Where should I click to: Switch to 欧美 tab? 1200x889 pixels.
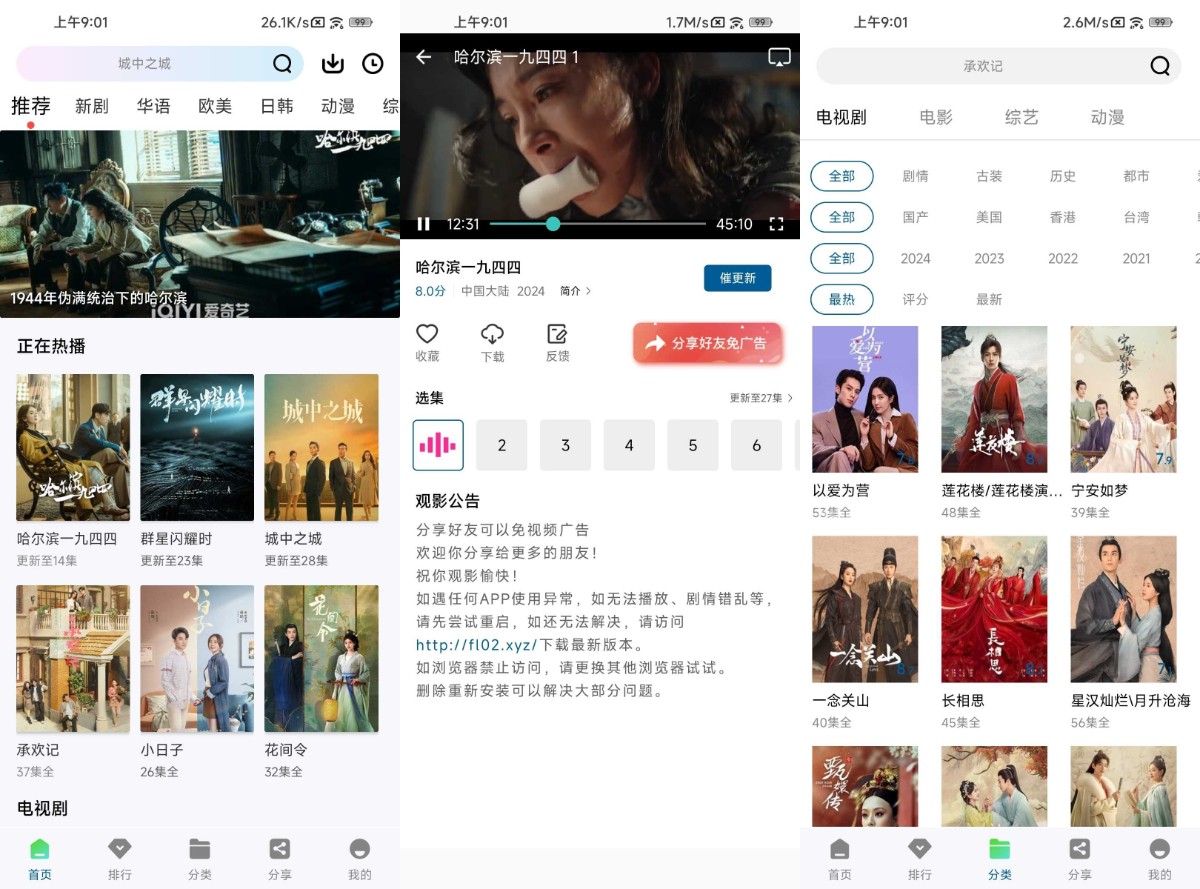tap(215, 106)
